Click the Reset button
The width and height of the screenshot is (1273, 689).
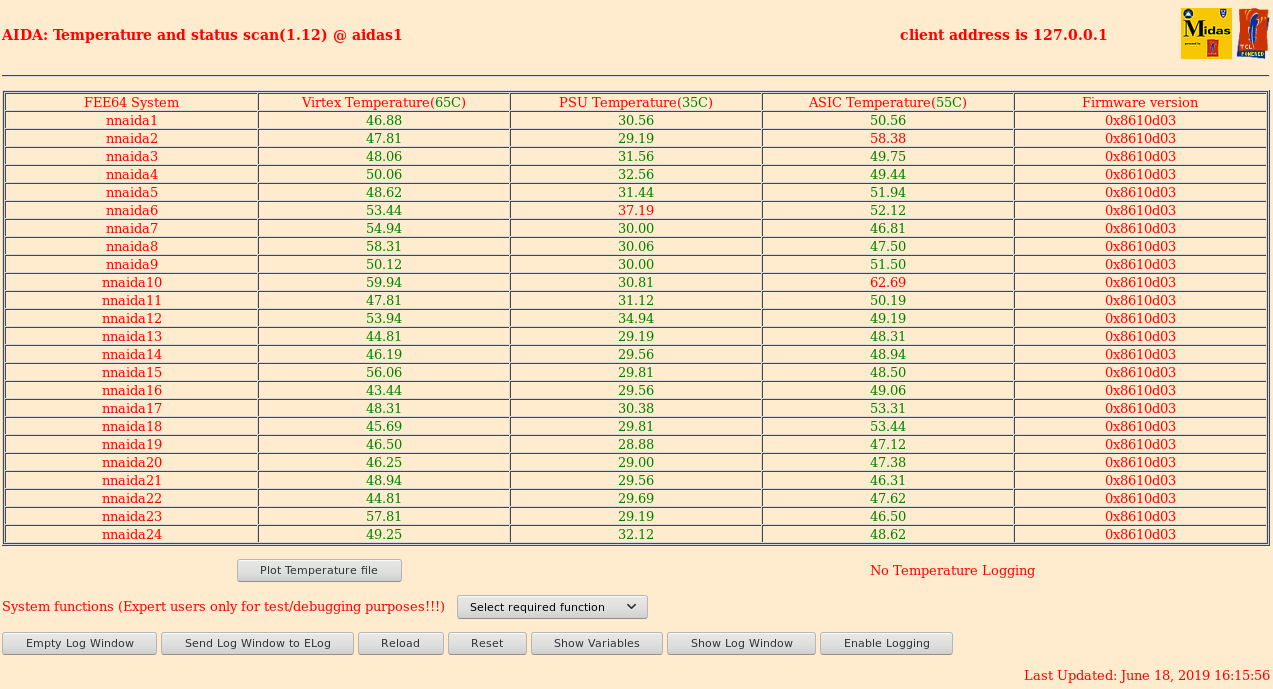click(487, 643)
